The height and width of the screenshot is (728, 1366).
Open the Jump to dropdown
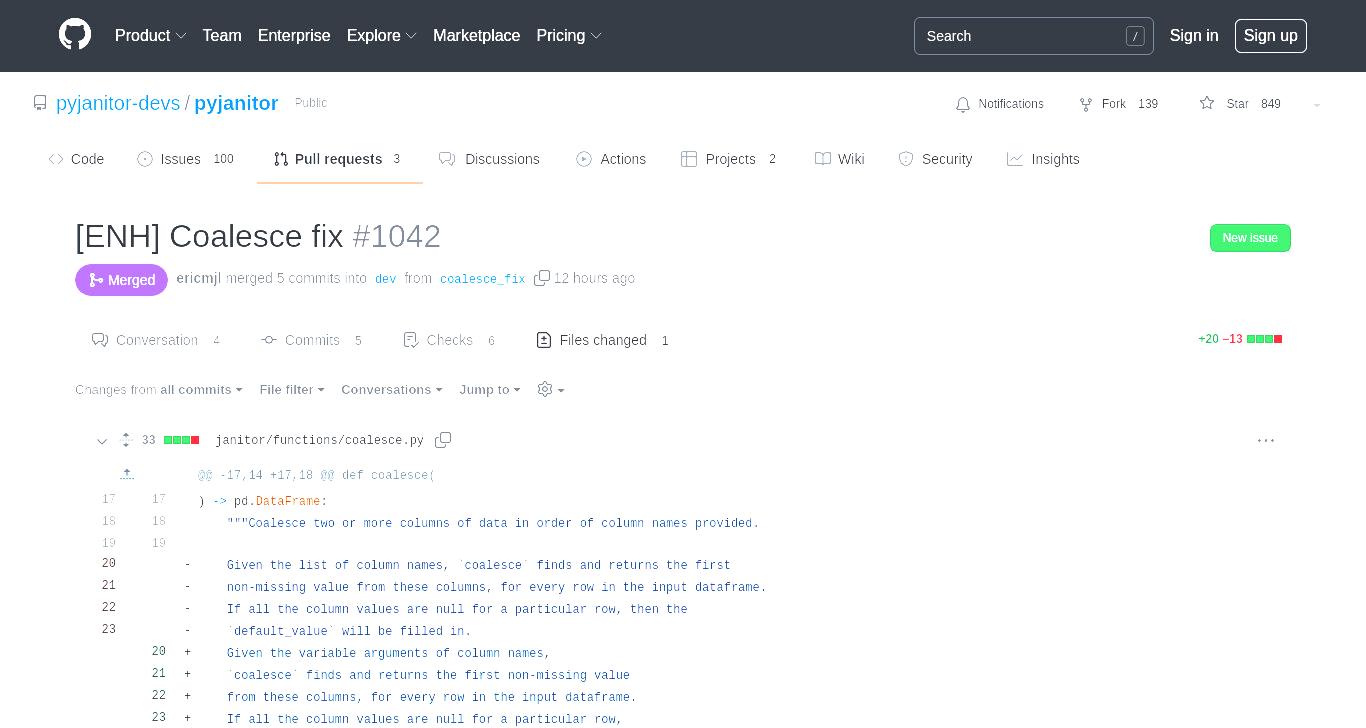[490, 390]
